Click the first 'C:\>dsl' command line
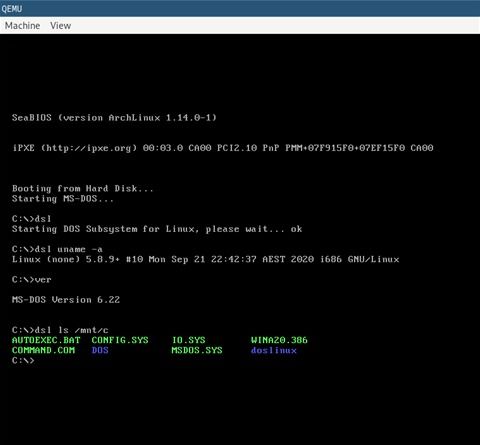The image size is (480, 445). click(x=32, y=219)
